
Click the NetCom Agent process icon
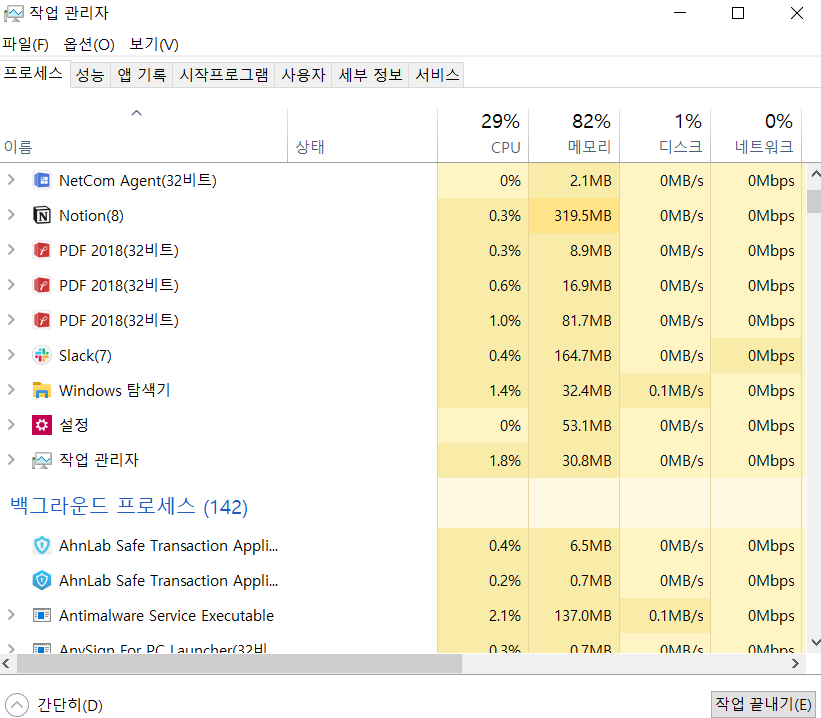(x=42, y=181)
